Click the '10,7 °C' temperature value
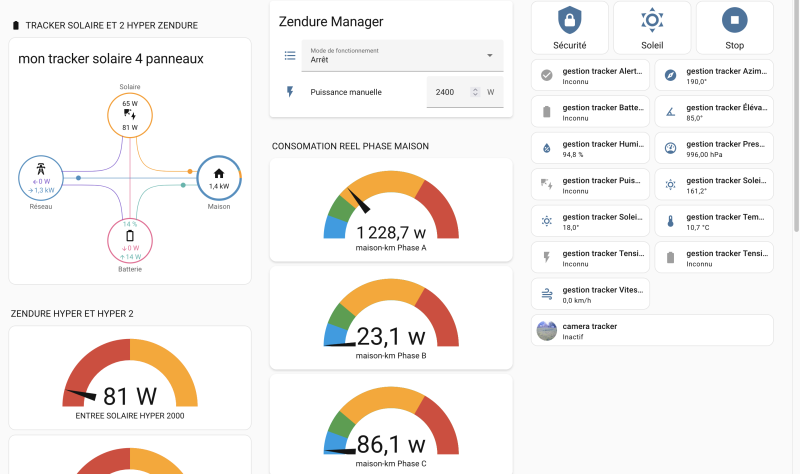Viewport: 800px width, 474px height. click(x=697, y=228)
